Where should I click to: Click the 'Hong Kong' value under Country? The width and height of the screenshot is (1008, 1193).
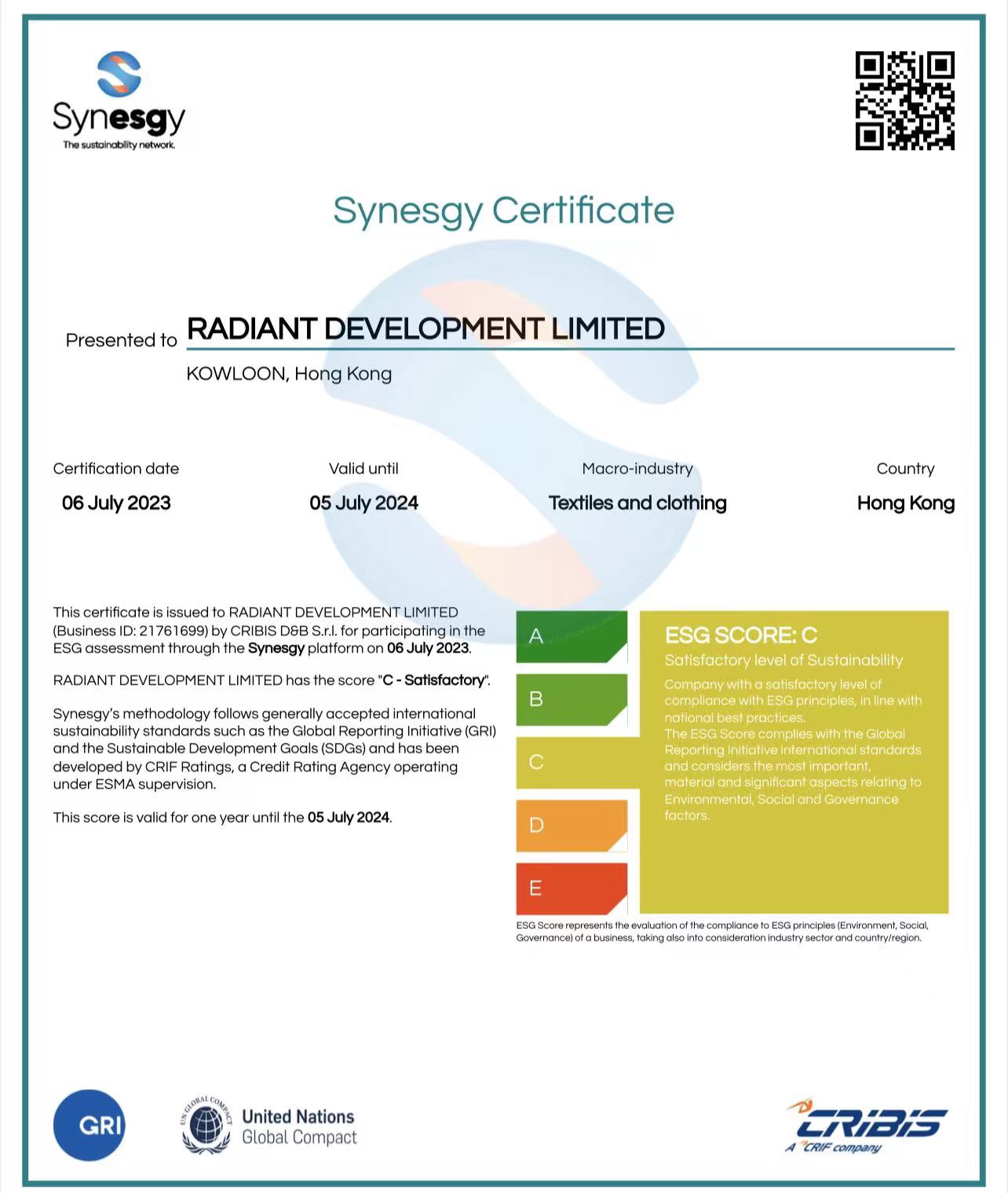(906, 503)
